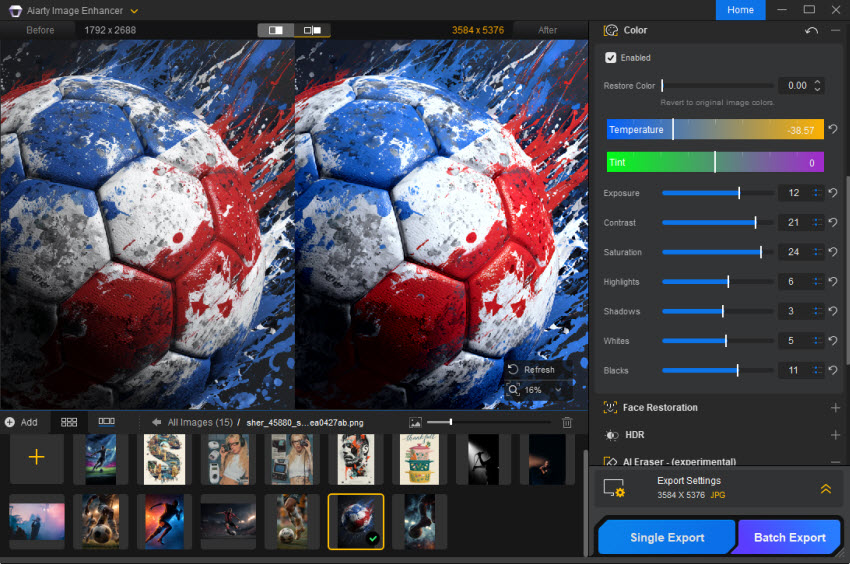
Task: Click the thumbnail size image icon
Action: pos(415,422)
